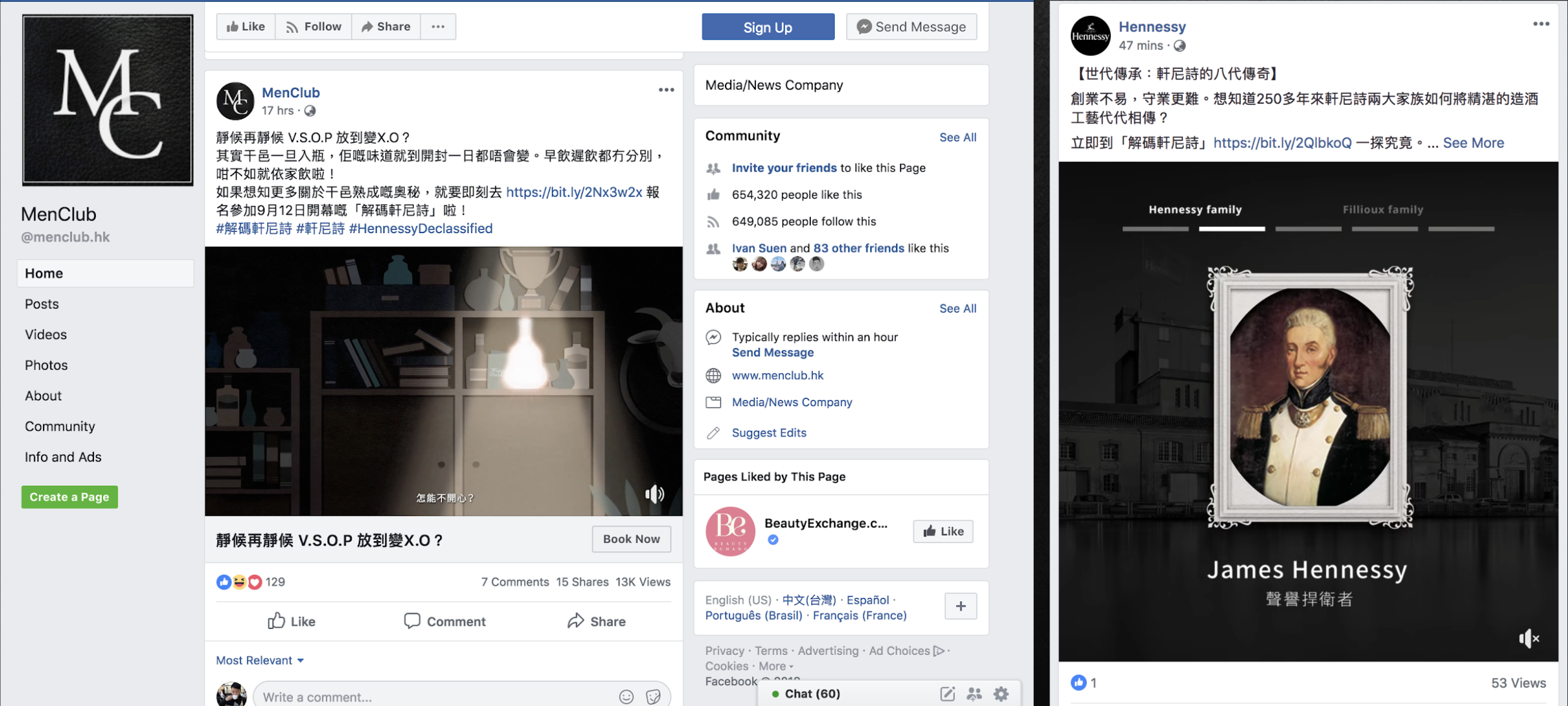Click Invite your friends link
Screen dimensions: 1568x706
click(x=784, y=168)
